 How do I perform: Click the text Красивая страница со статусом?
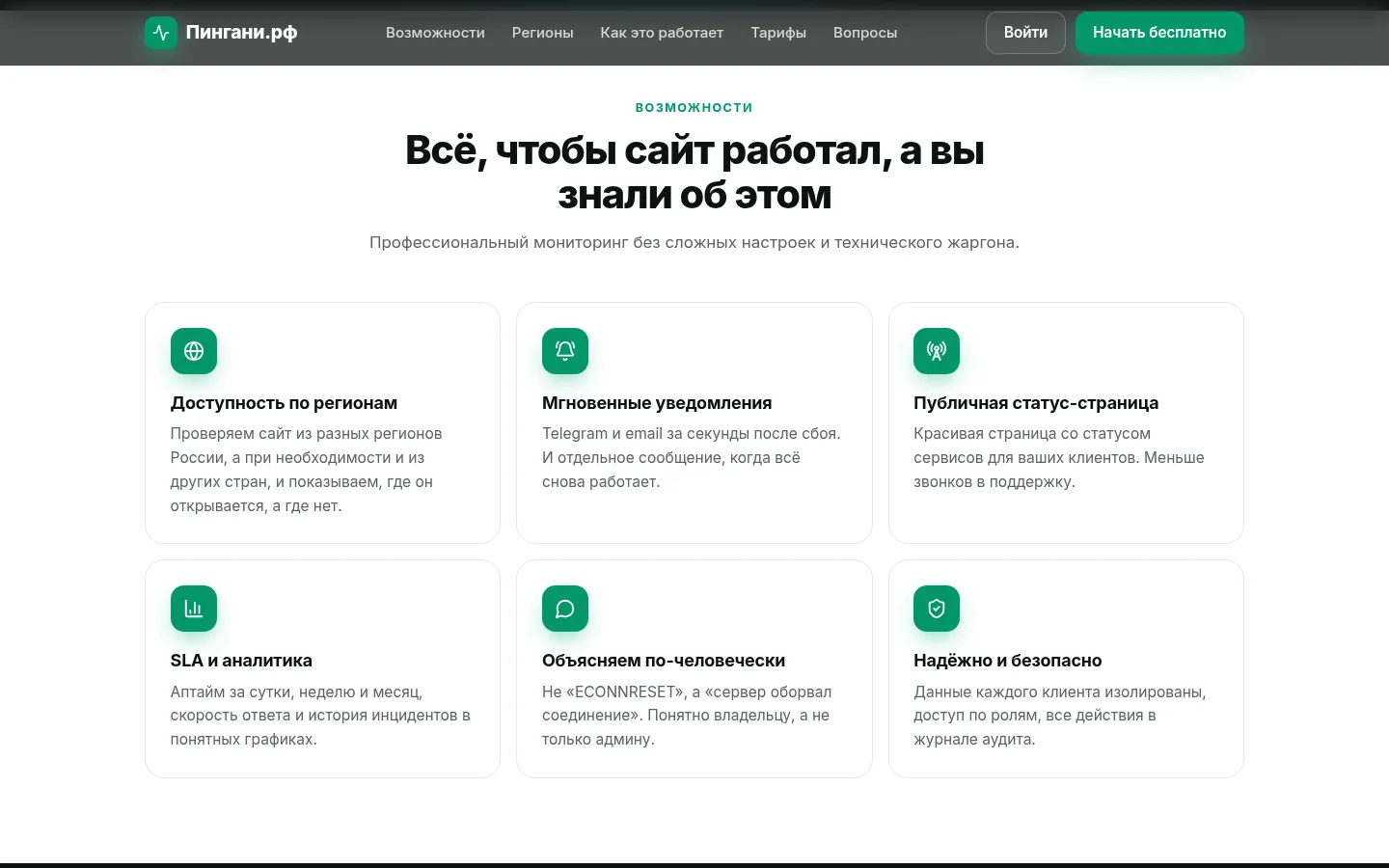click(1059, 458)
